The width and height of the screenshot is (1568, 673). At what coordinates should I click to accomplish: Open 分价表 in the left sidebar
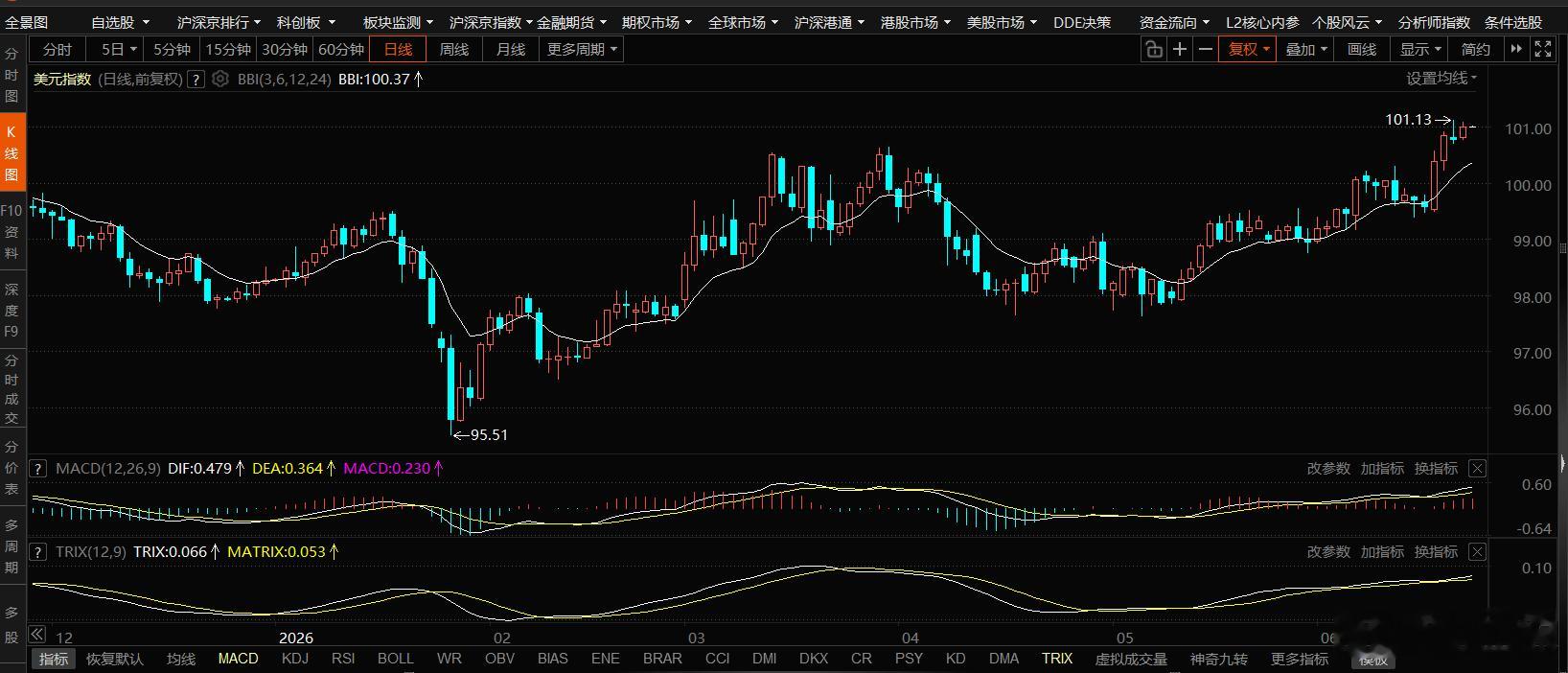[12, 468]
